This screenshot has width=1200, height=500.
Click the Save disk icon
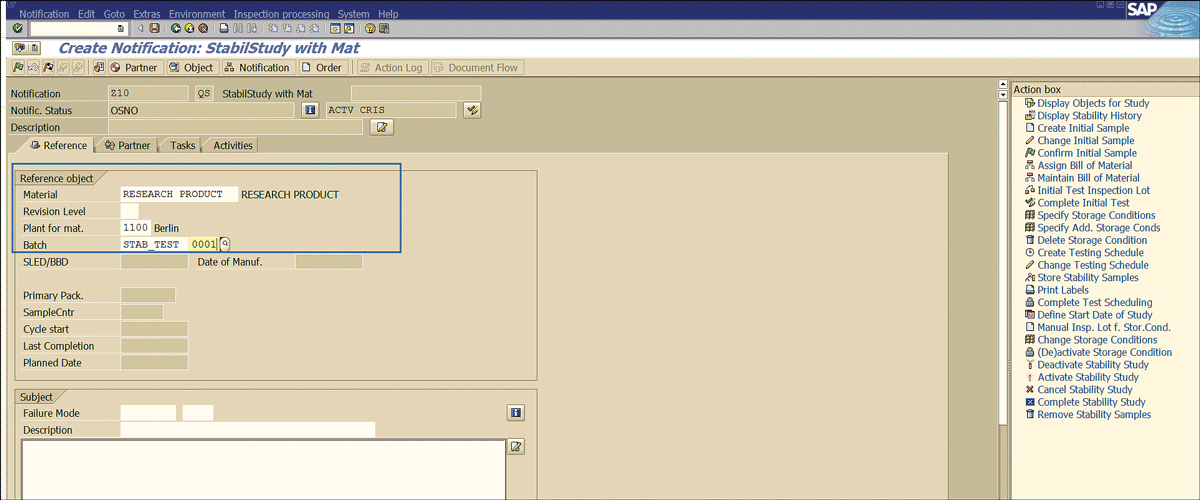tap(154, 28)
